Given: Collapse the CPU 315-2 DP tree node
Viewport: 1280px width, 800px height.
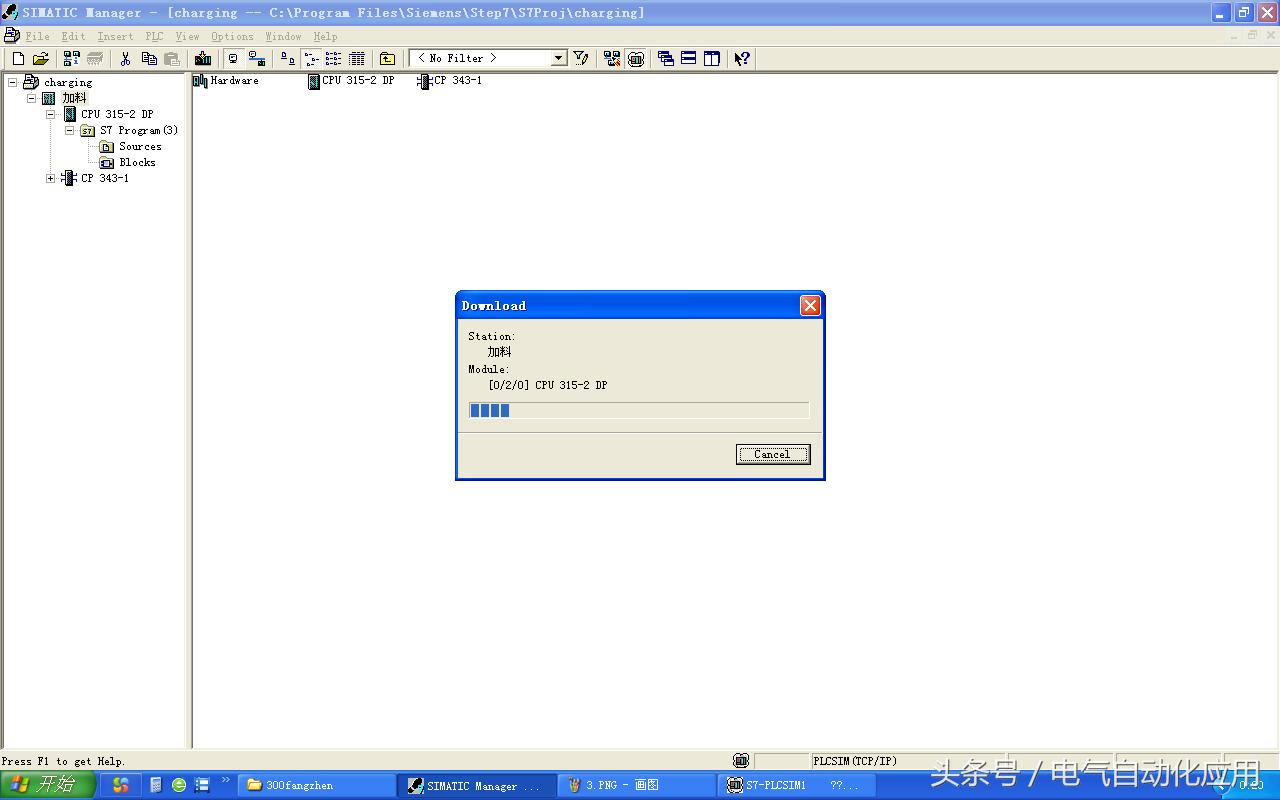Looking at the screenshot, I should coord(51,114).
